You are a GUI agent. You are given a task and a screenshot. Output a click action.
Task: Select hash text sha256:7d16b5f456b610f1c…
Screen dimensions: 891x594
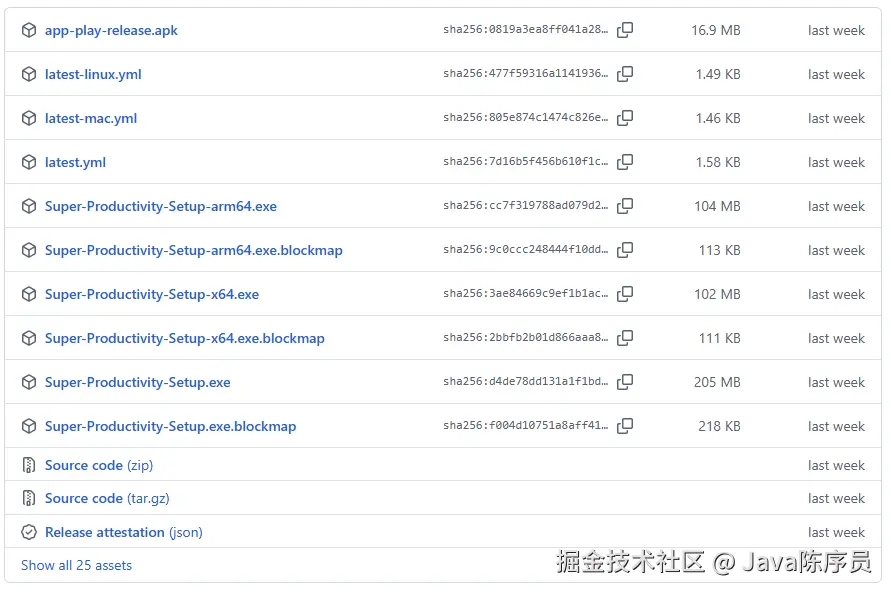click(x=526, y=161)
